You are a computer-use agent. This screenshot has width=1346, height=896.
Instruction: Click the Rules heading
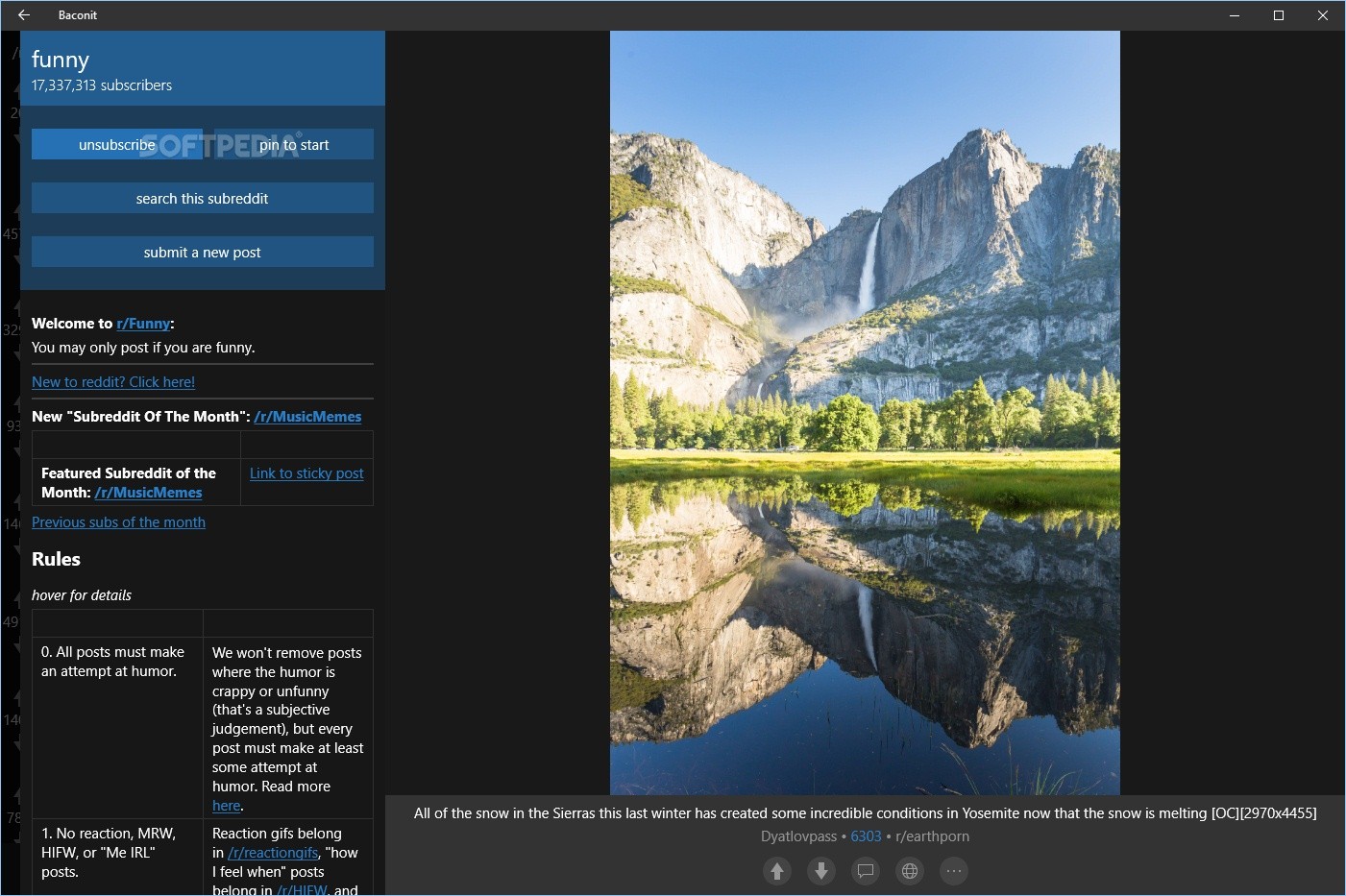point(56,559)
